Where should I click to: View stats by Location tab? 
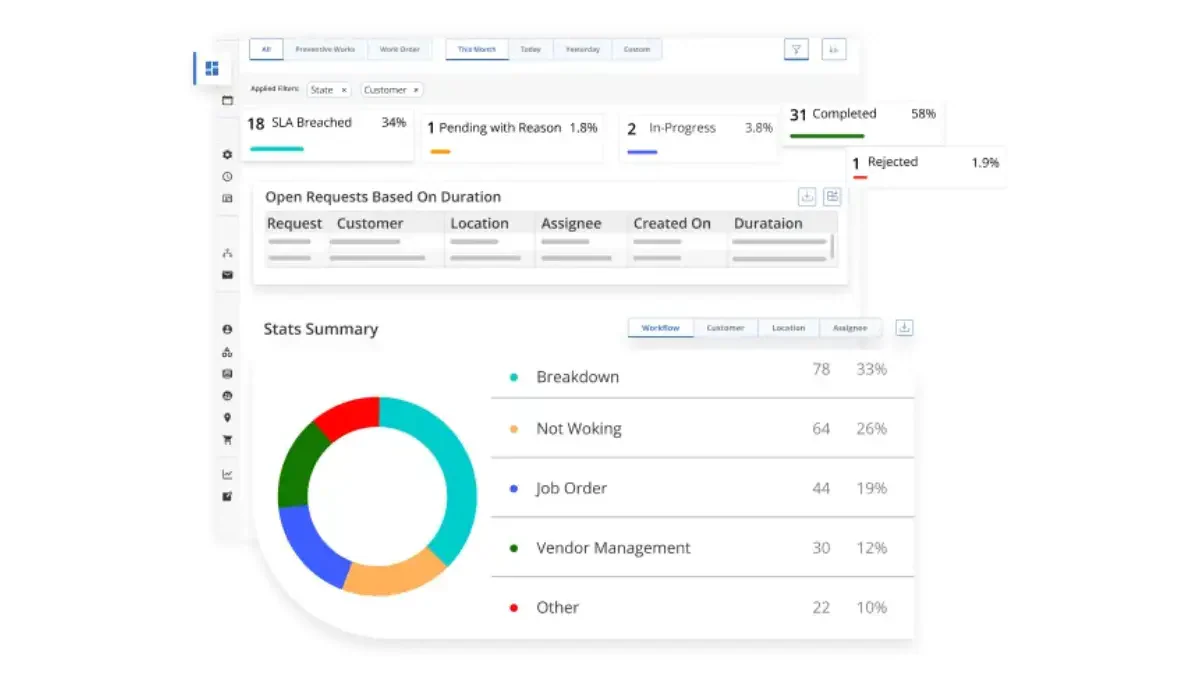(788, 328)
